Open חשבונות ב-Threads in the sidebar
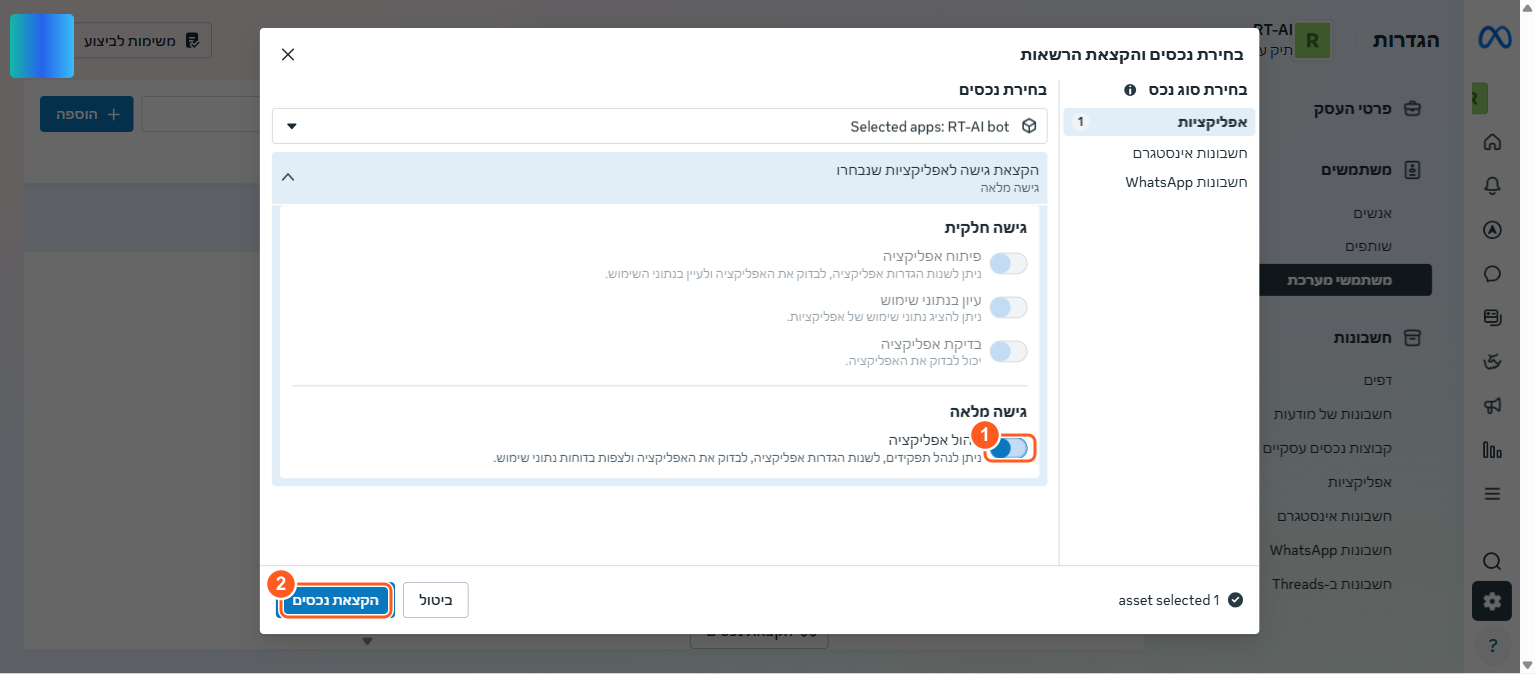 [x=1332, y=584]
